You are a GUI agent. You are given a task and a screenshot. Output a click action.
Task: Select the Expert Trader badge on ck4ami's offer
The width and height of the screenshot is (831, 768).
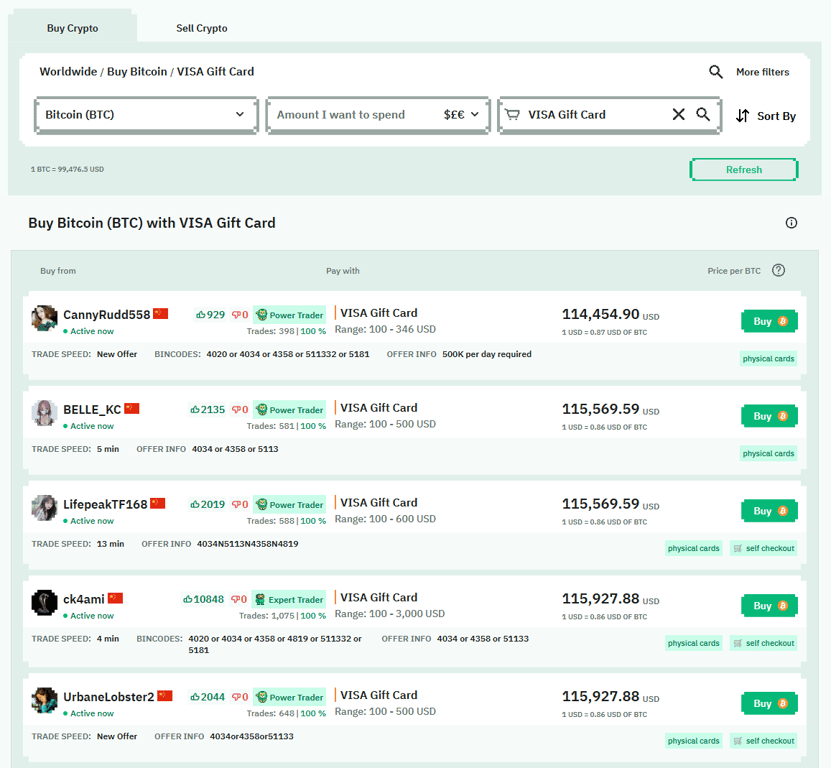point(288,599)
